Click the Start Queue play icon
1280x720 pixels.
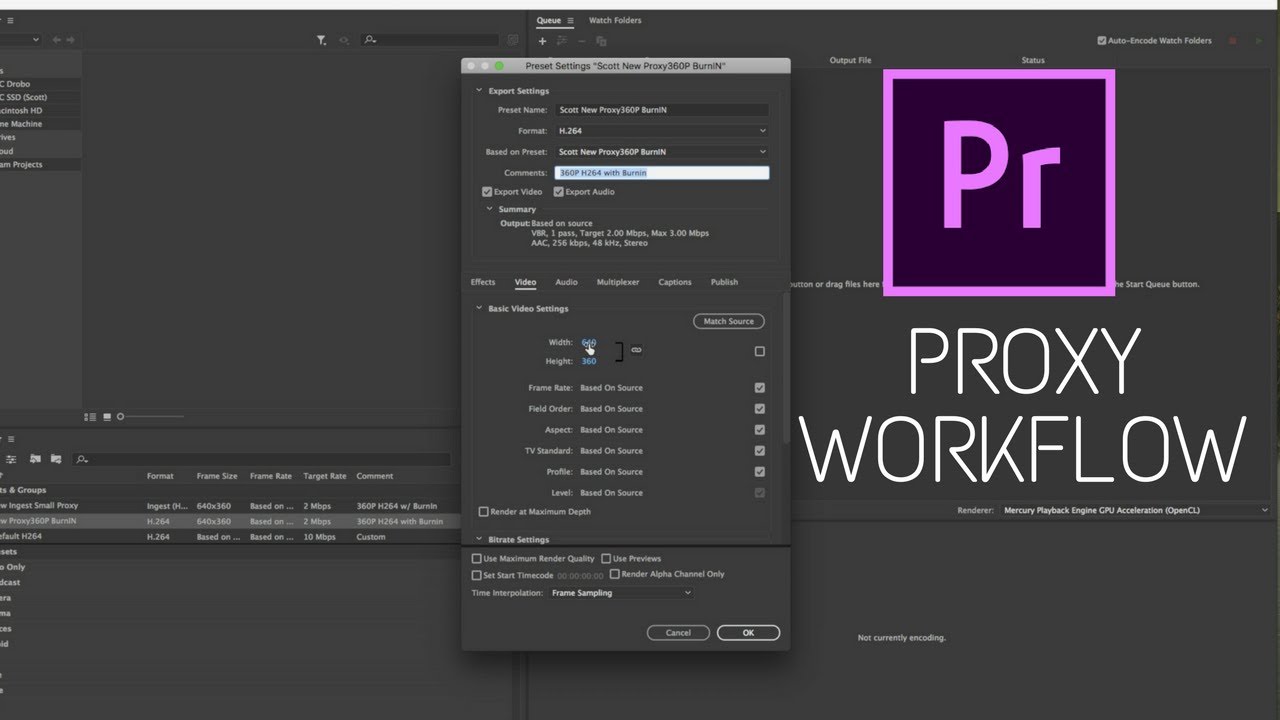[x=1261, y=41]
